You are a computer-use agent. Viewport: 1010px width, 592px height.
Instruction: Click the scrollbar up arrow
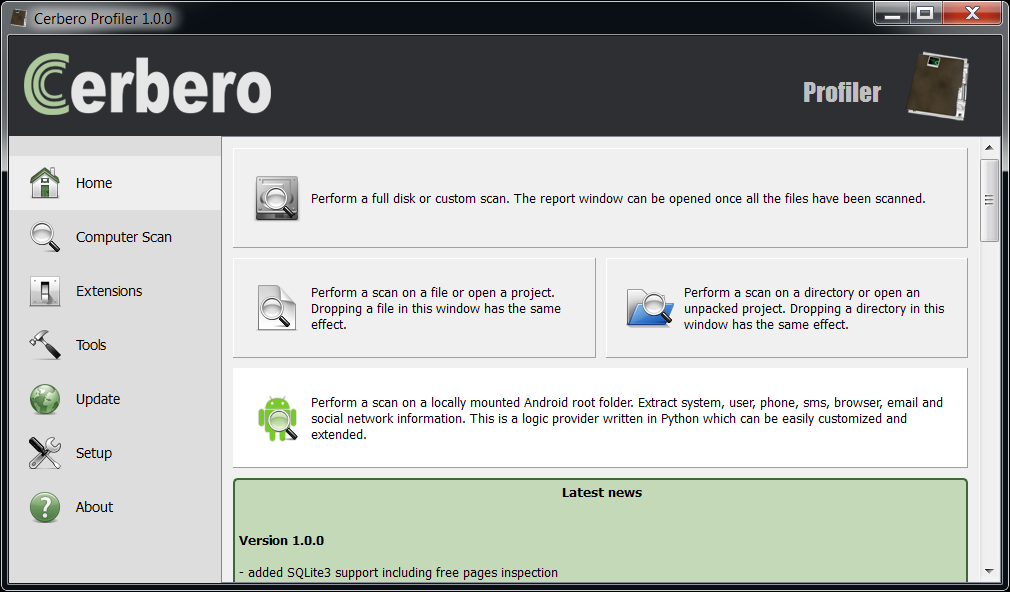[x=989, y=148]
